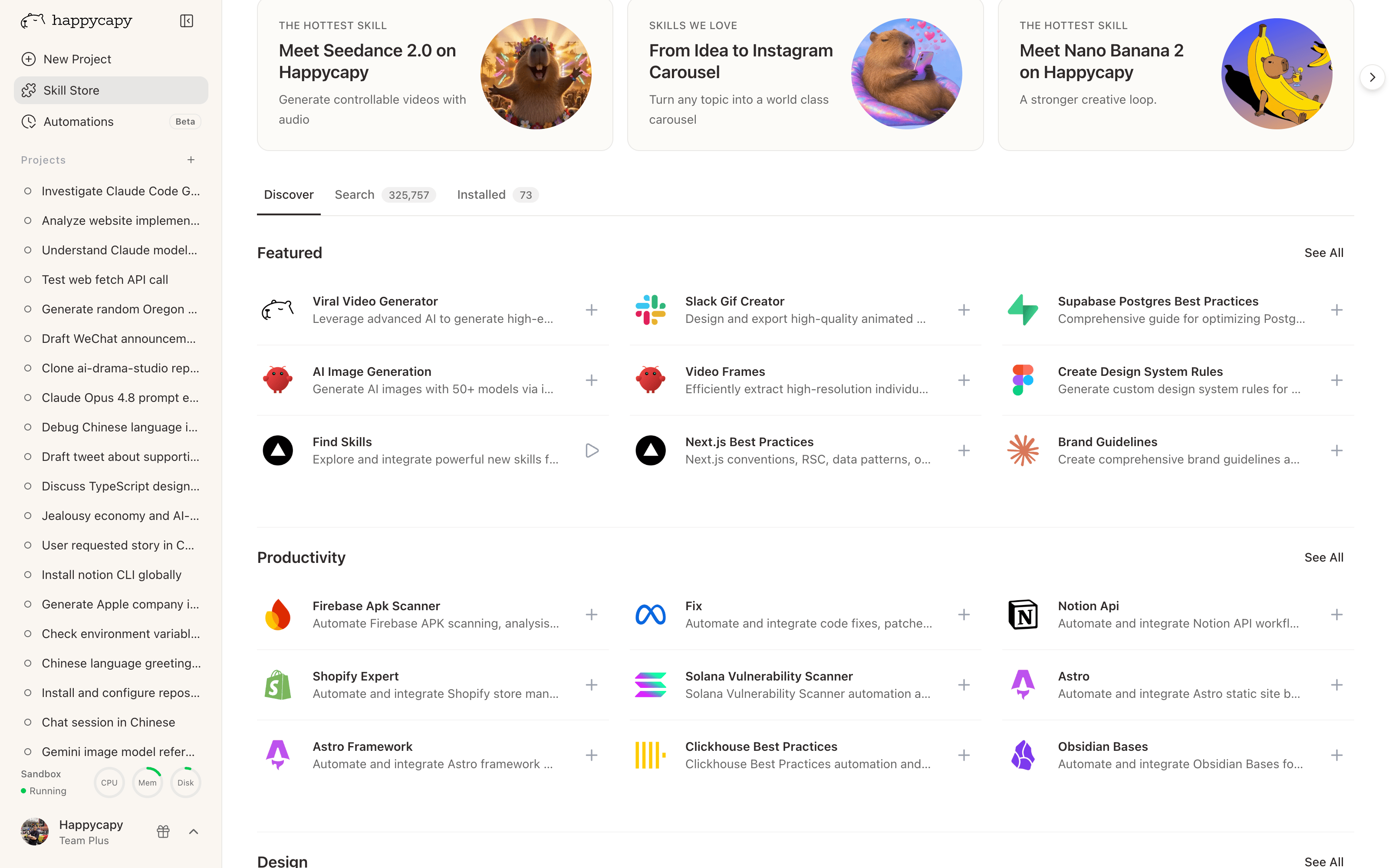The image size is (1389, 868).
Task: Open project Generate Apple company i...
Action: point(111,604)
